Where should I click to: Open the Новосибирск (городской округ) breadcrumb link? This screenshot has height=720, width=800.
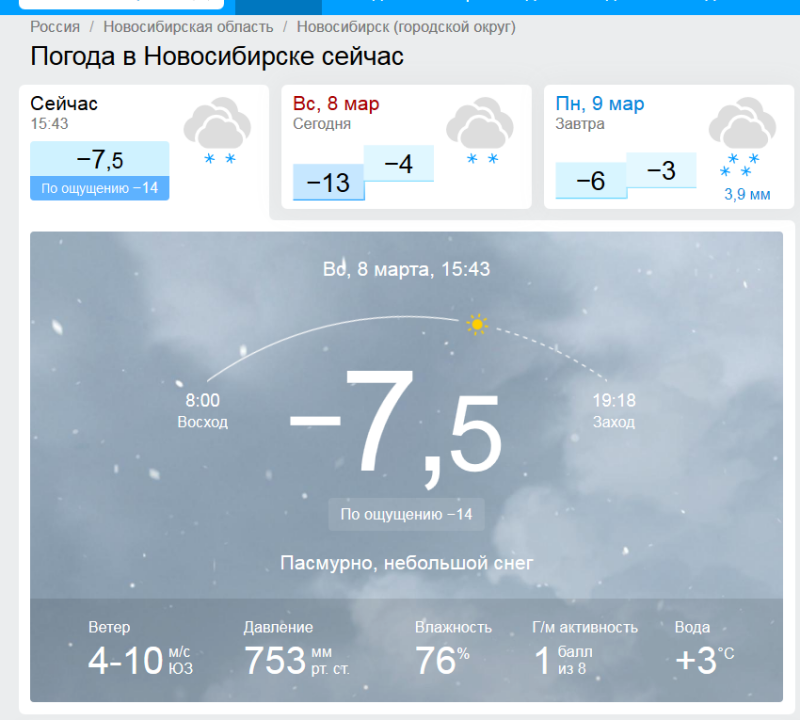tap(406, 27)
